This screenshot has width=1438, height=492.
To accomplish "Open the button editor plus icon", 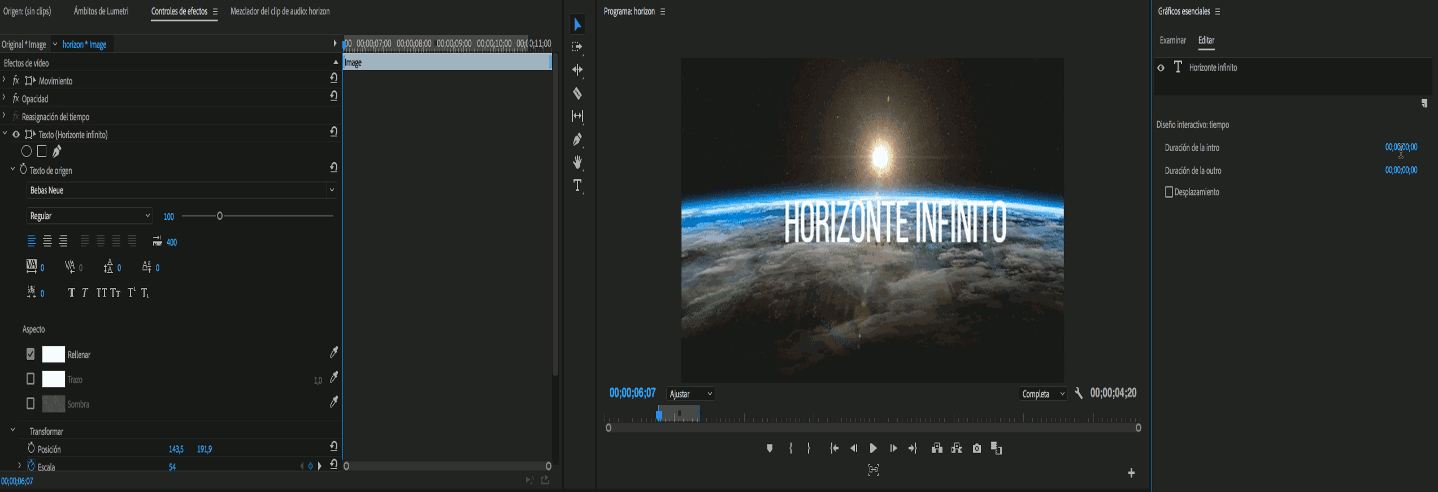I will click(1132, 473).
